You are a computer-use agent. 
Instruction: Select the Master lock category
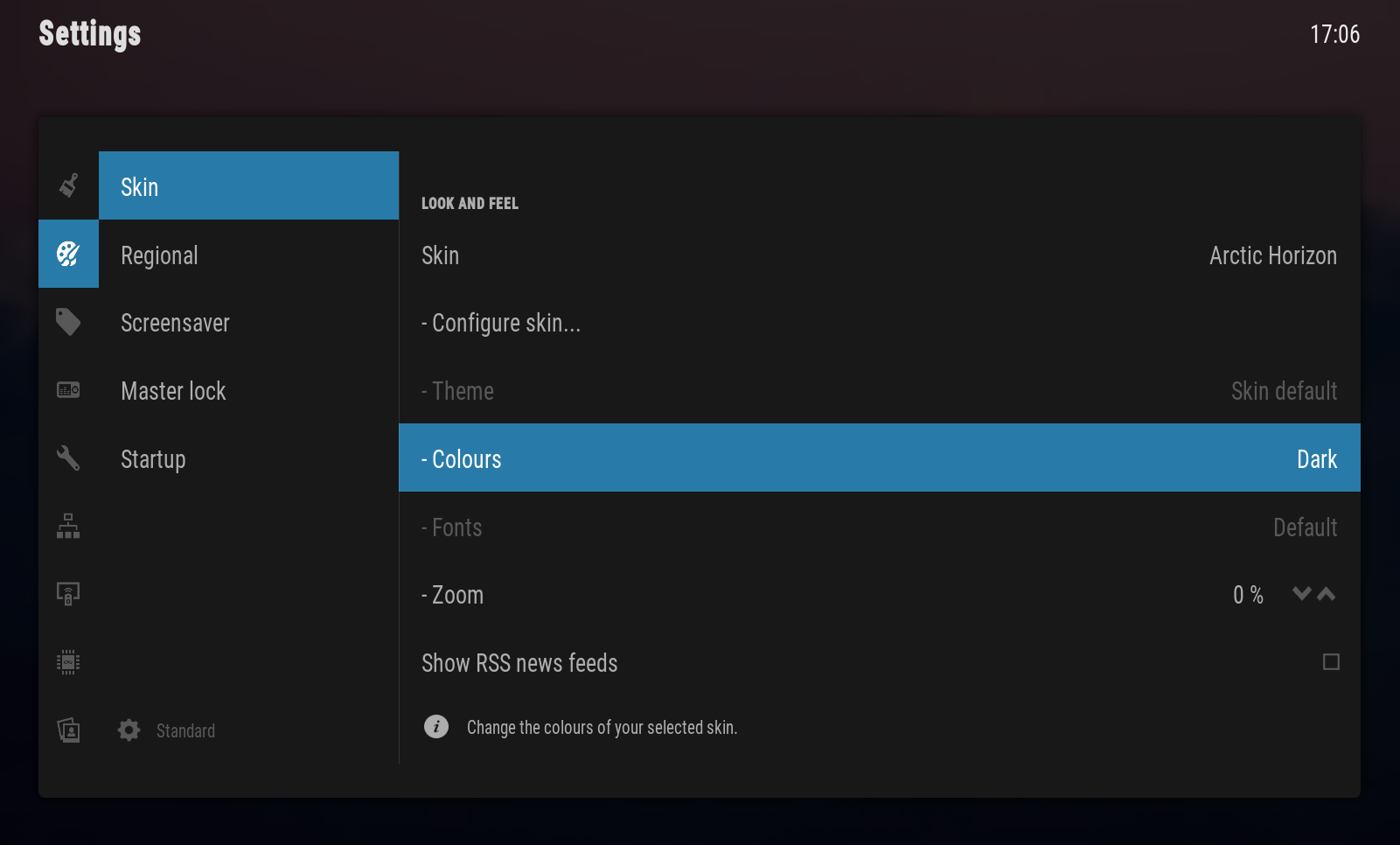(x=249, y=390)
